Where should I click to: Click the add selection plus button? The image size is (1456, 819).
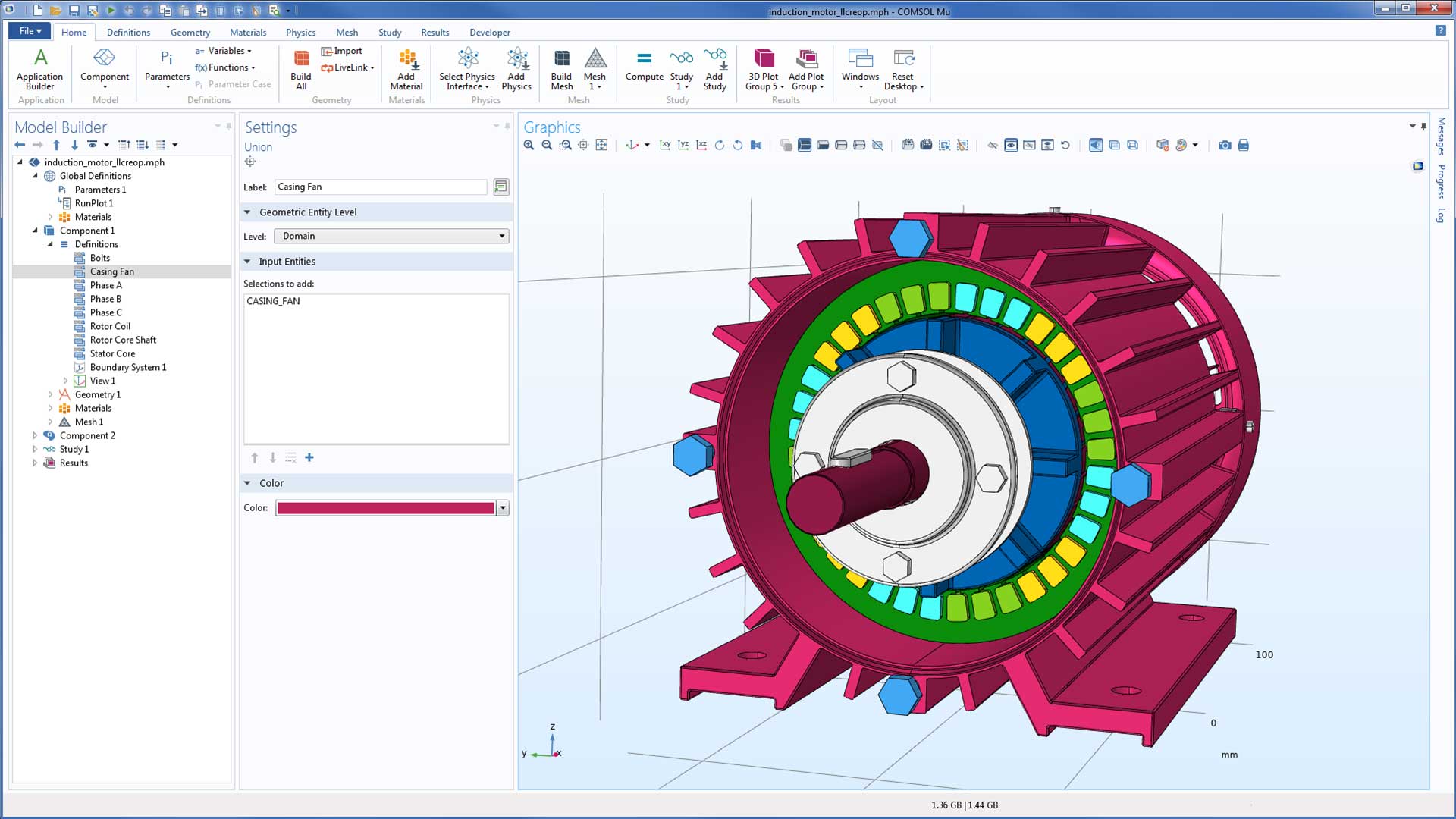click(x=309, y=457)
